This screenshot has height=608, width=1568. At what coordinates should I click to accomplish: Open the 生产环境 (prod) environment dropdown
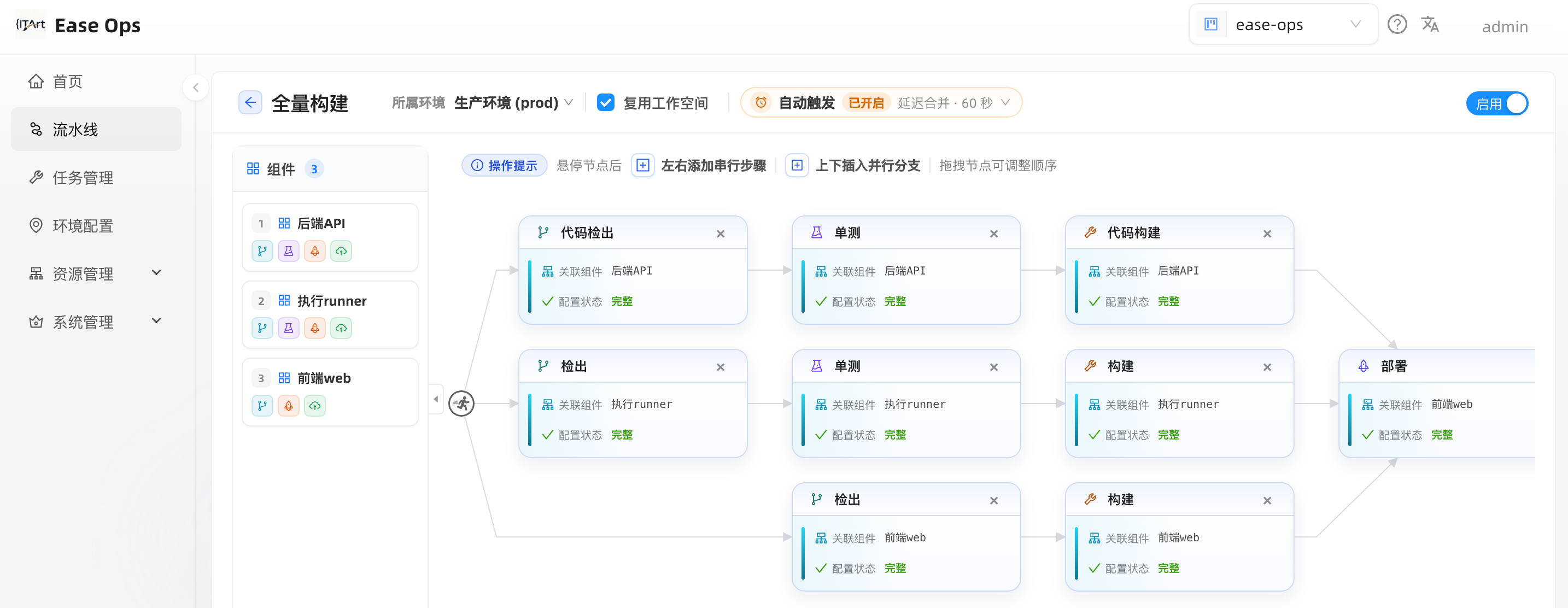point(514,102)
